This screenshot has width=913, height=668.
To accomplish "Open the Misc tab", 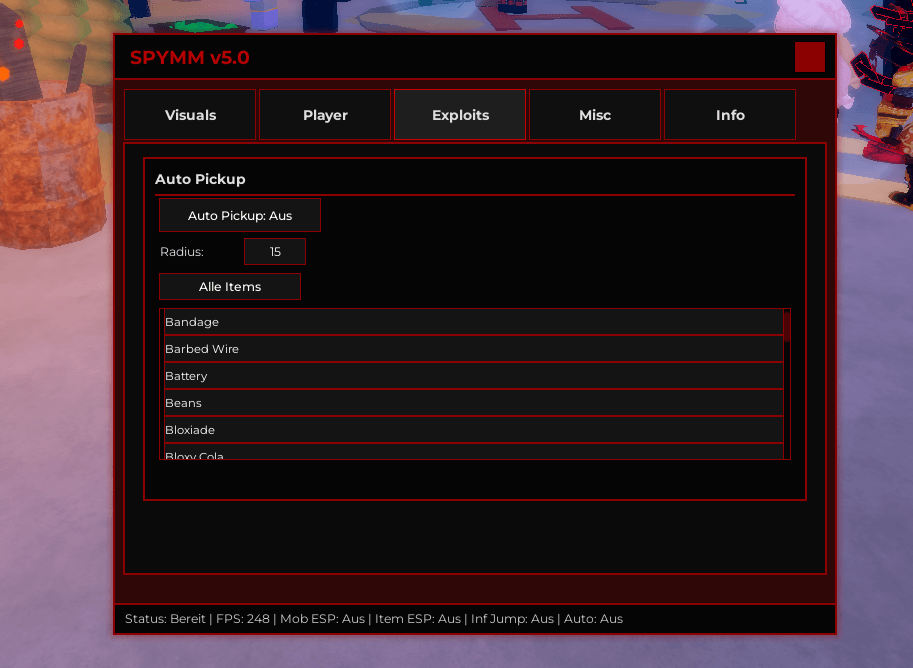I will 594,115.
